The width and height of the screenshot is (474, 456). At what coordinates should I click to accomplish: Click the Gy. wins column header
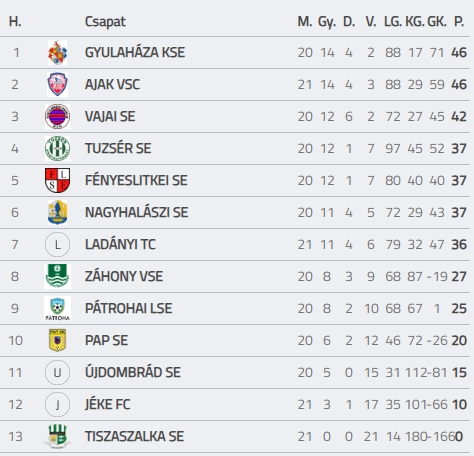[x=327, y=22]
